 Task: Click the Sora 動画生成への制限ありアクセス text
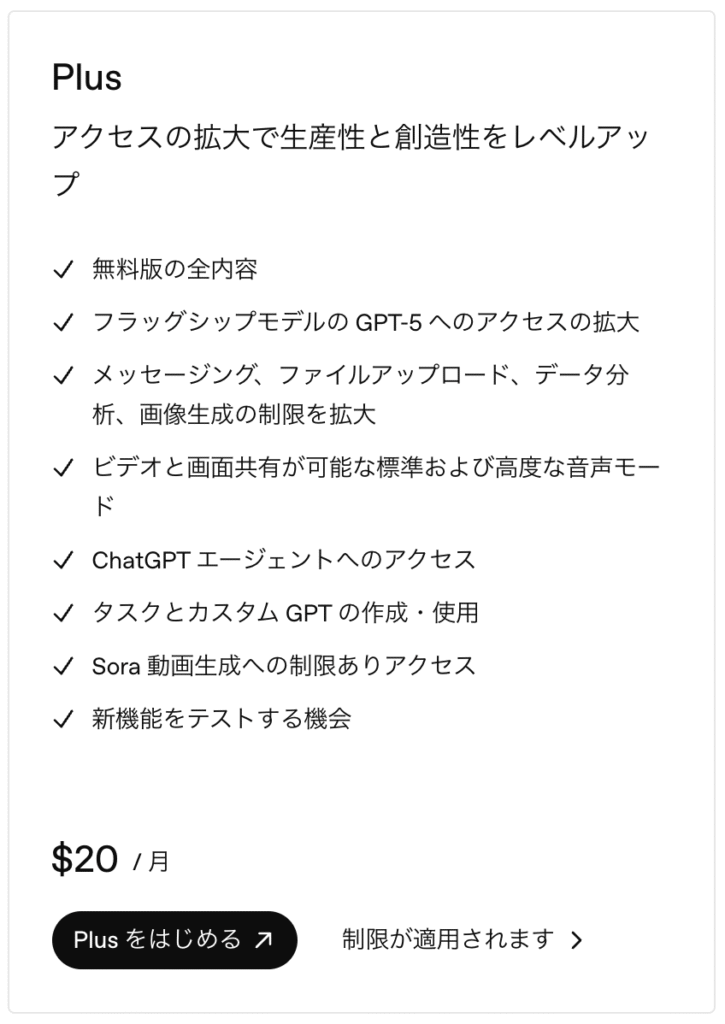[284, 666]
